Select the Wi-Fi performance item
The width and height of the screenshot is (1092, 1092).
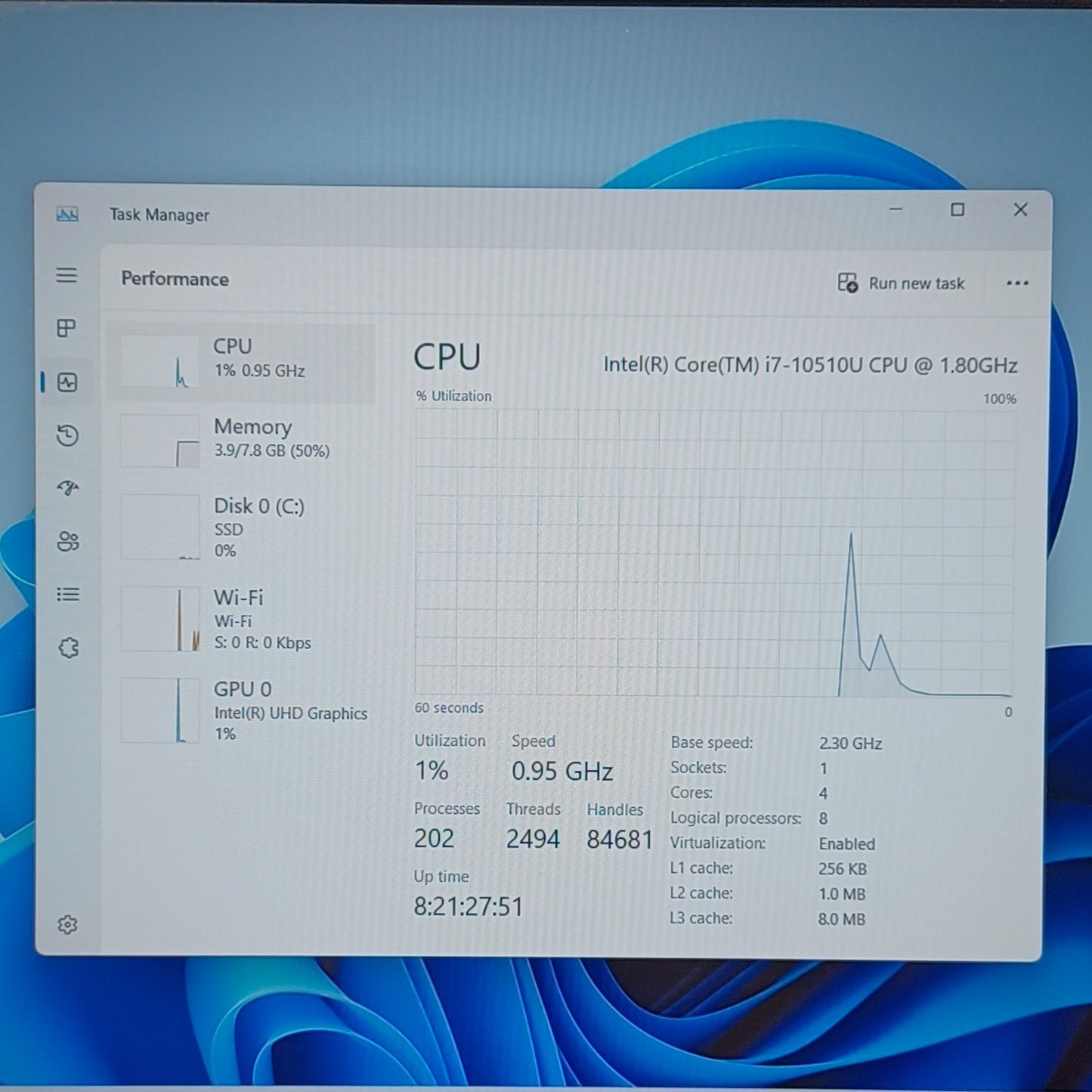pos(242,620)
